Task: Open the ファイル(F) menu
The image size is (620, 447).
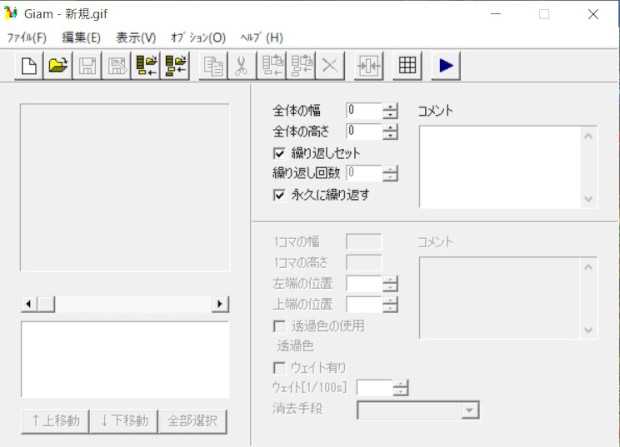Action: click(x=27, y=38)
